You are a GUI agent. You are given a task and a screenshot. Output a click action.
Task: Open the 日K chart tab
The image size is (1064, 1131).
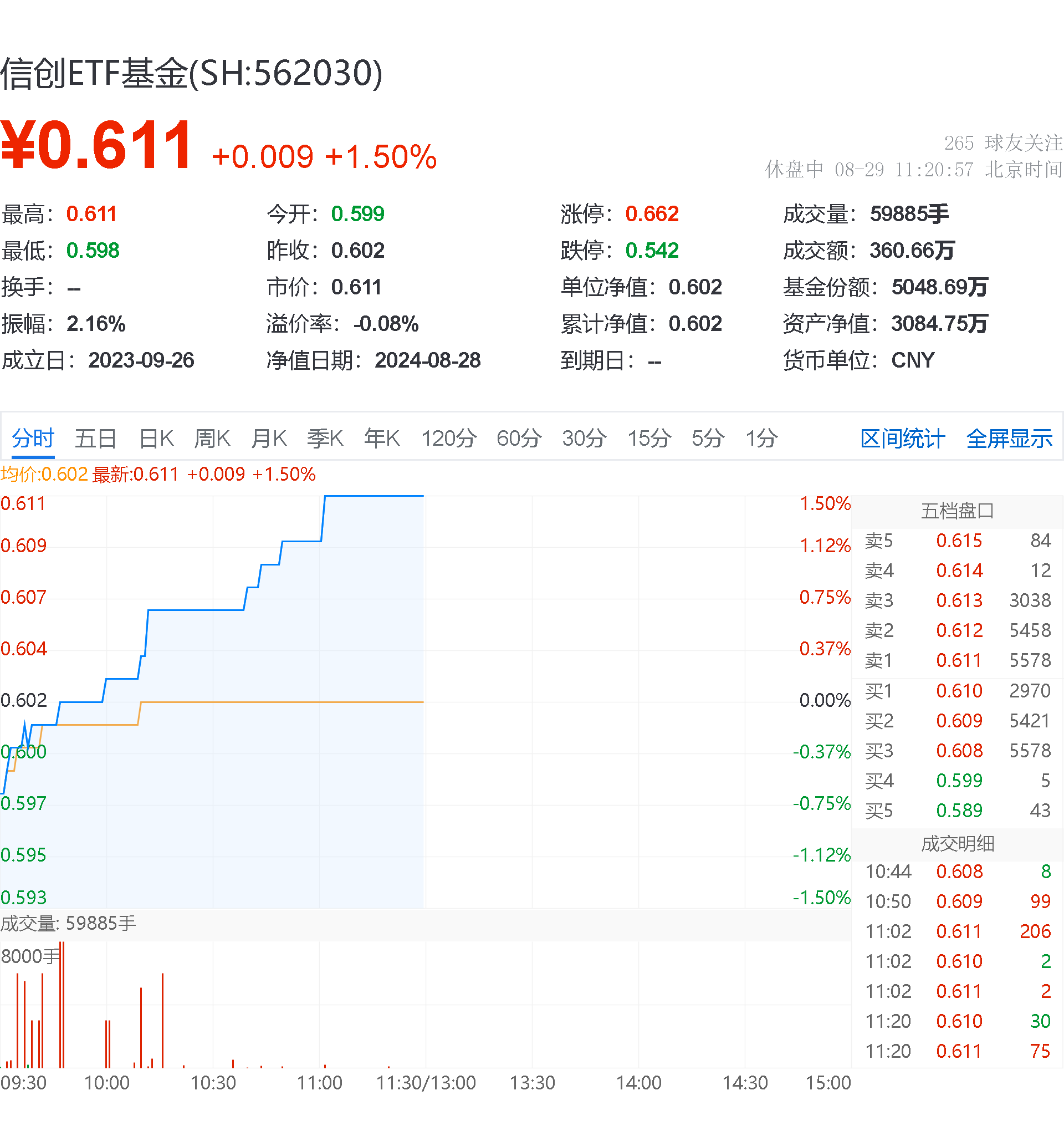click(x=156, y=439)
